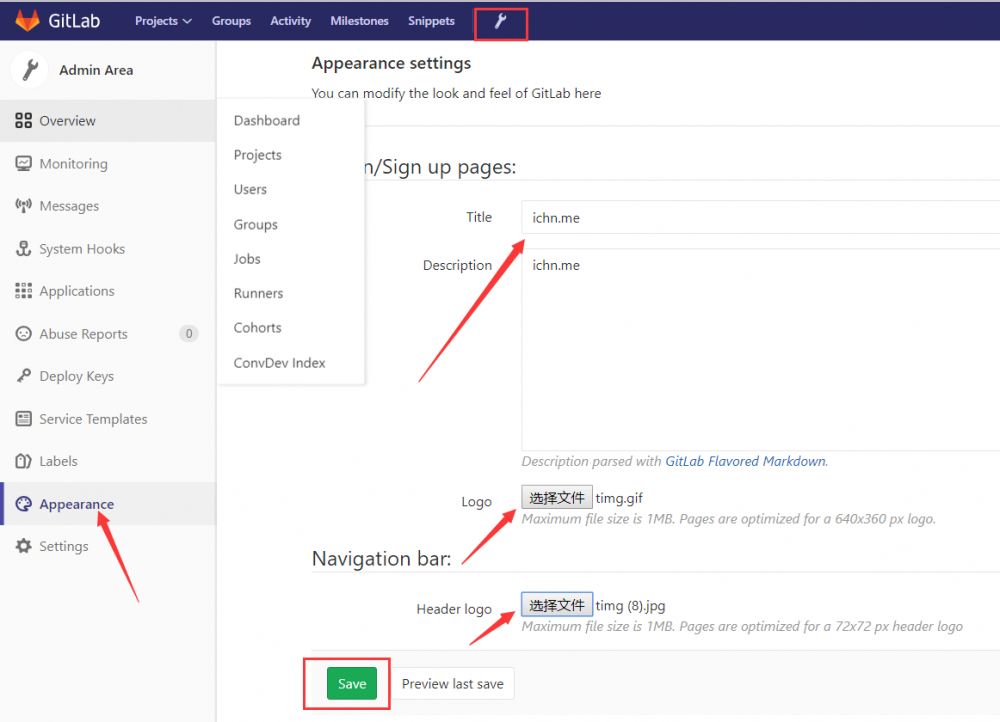
Task: Click the Admin Area wrench avatar
Action: click(x=30, y=70)
